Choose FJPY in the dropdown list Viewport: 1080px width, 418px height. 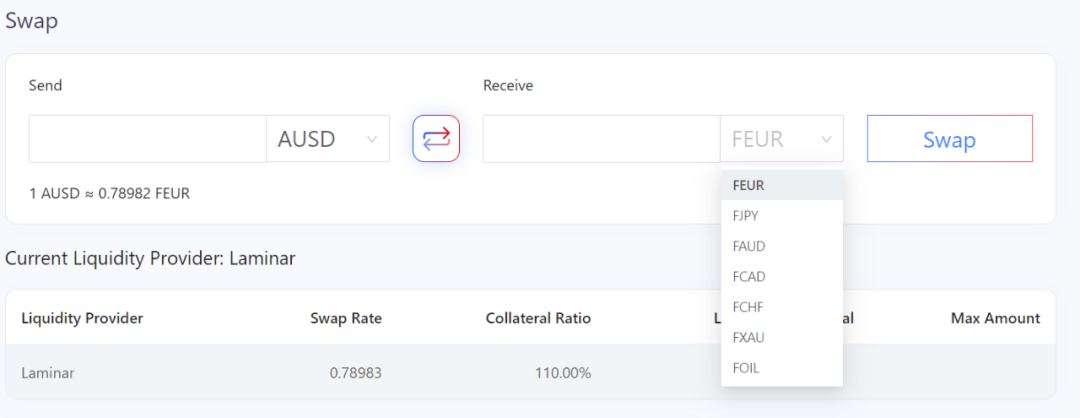click(x=748, y=215)
